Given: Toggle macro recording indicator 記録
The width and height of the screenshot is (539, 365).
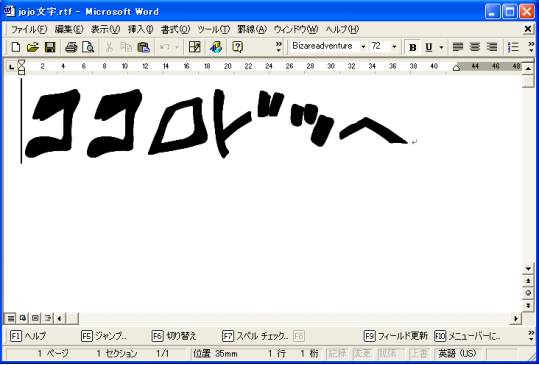Looking at the screenshot, I should click(x=337, y=353).
